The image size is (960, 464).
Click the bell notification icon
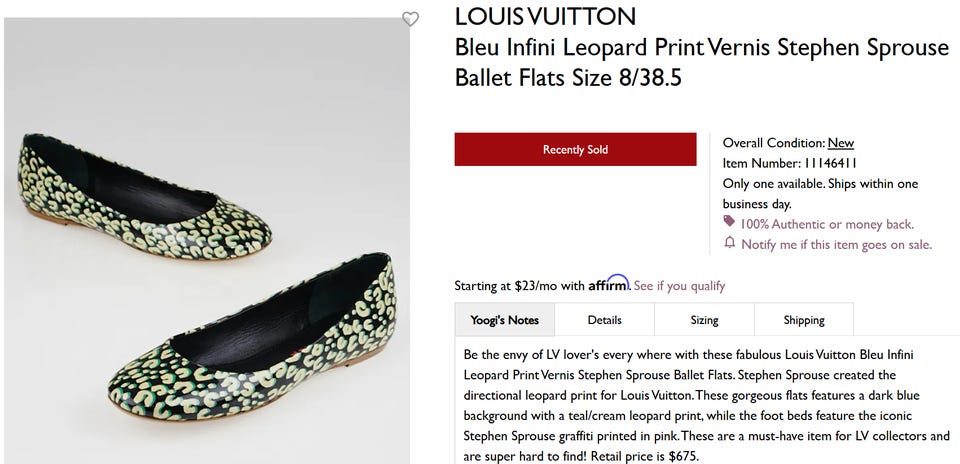pyautogui.click(x=729, y=243)
